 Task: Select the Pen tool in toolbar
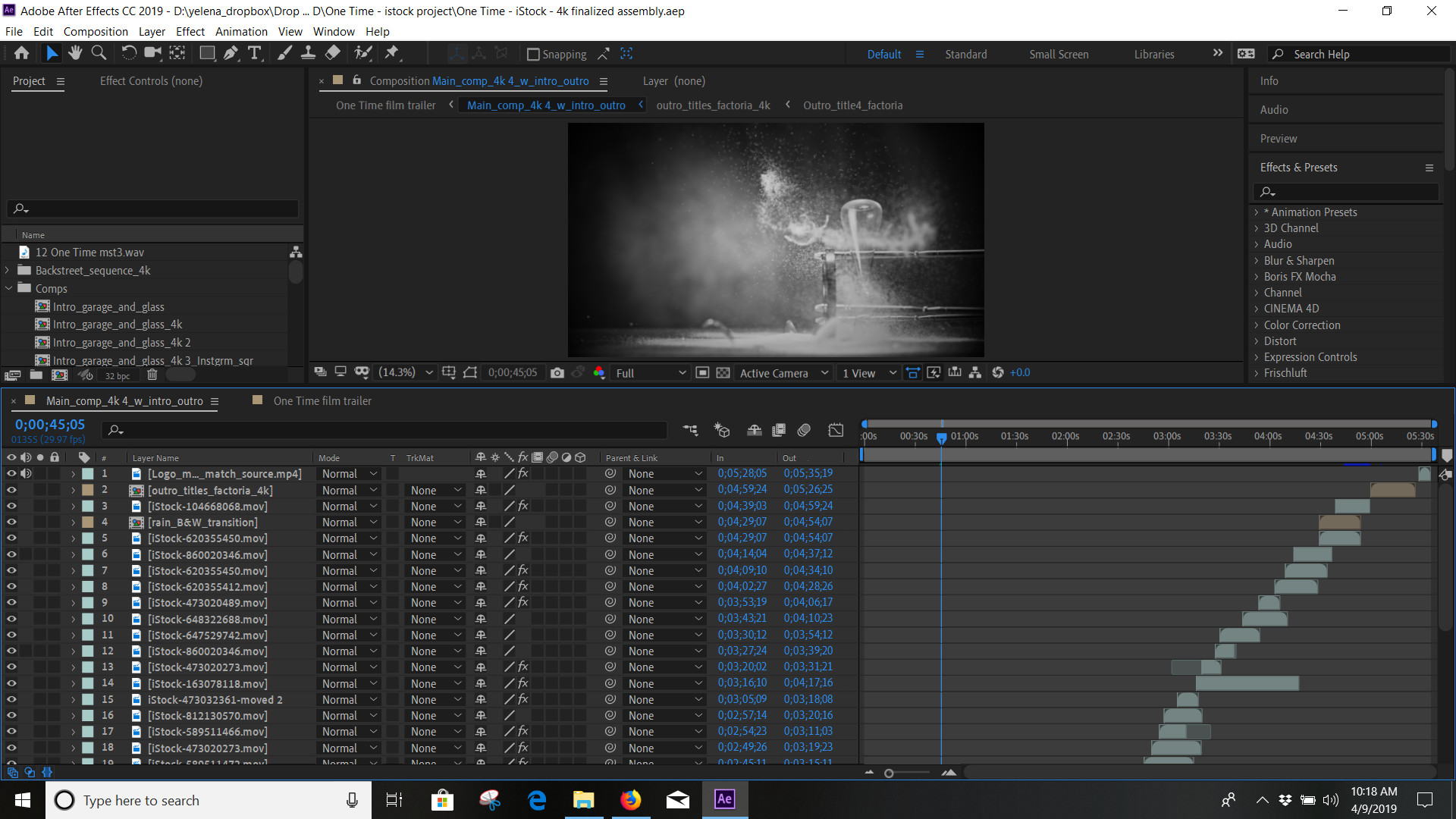point(231,53)
